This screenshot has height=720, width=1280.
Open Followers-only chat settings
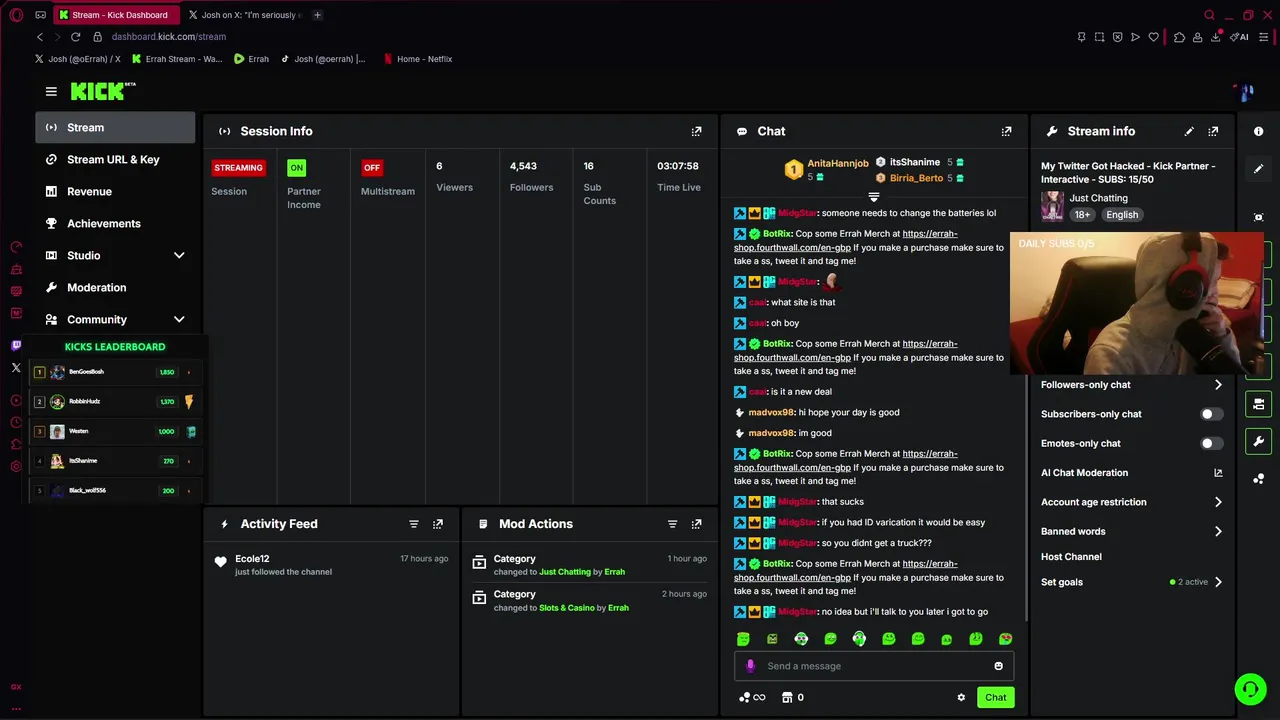click(x=1131, y=385)
